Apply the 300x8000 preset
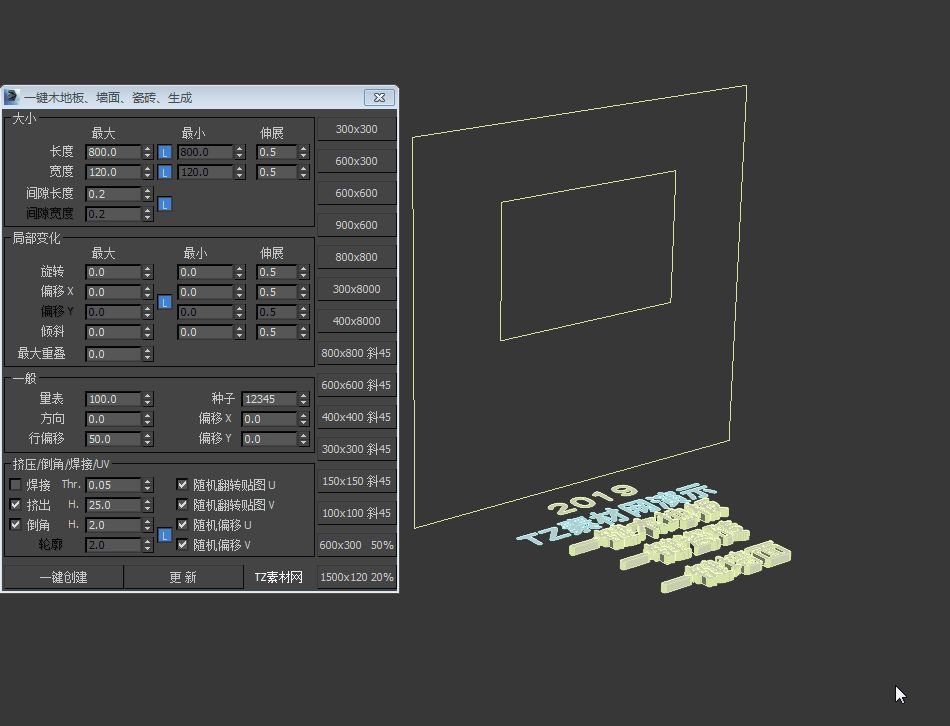Viewport: 950px width, 726px height. [x=357, y=289]
